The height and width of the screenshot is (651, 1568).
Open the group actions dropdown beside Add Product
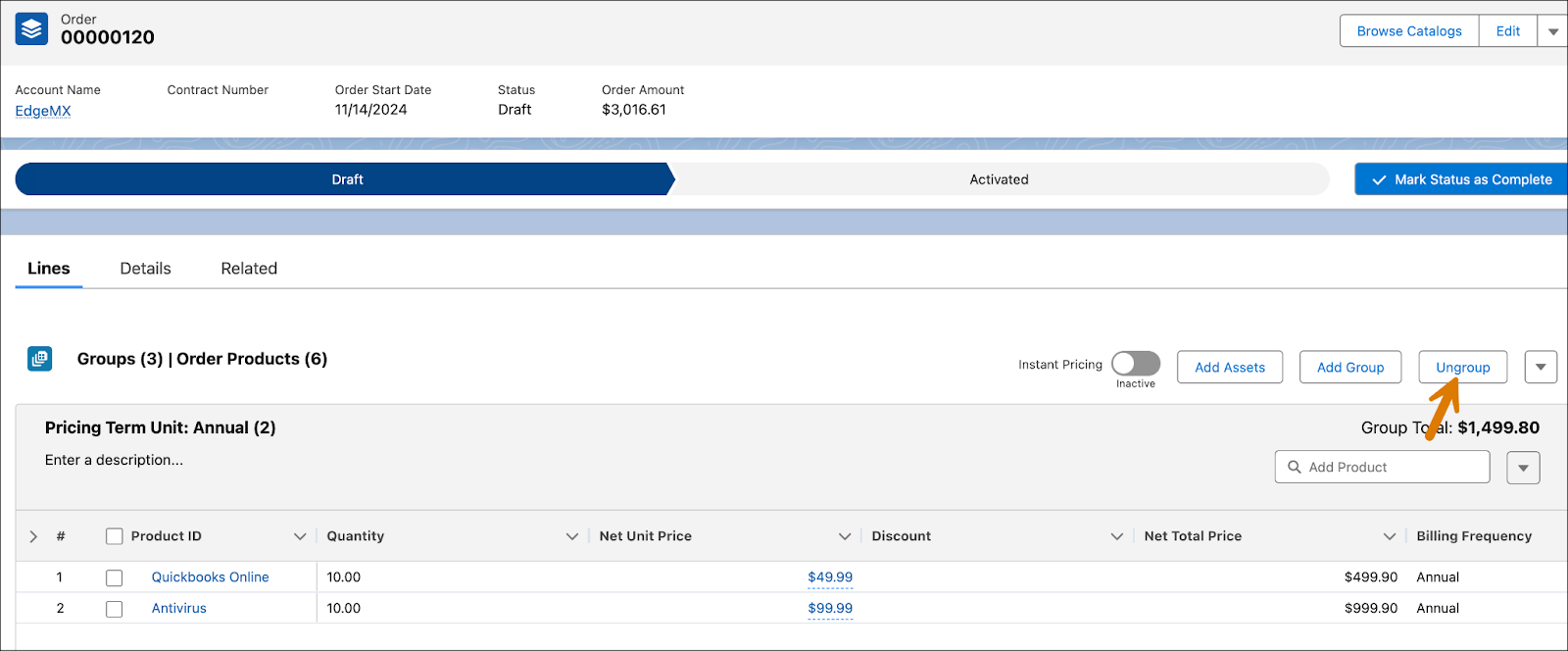(x=1523, y=468)
